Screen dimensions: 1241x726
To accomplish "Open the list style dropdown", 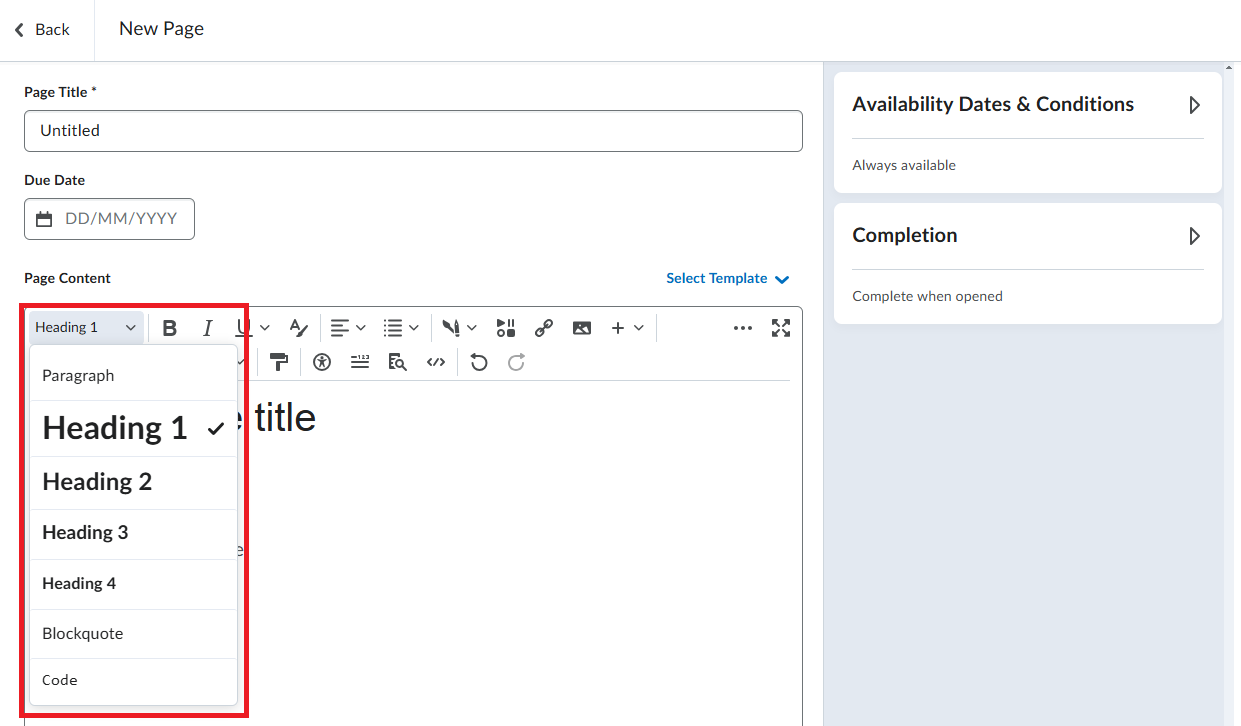I will pyautogui.click(x=402, y=328).
